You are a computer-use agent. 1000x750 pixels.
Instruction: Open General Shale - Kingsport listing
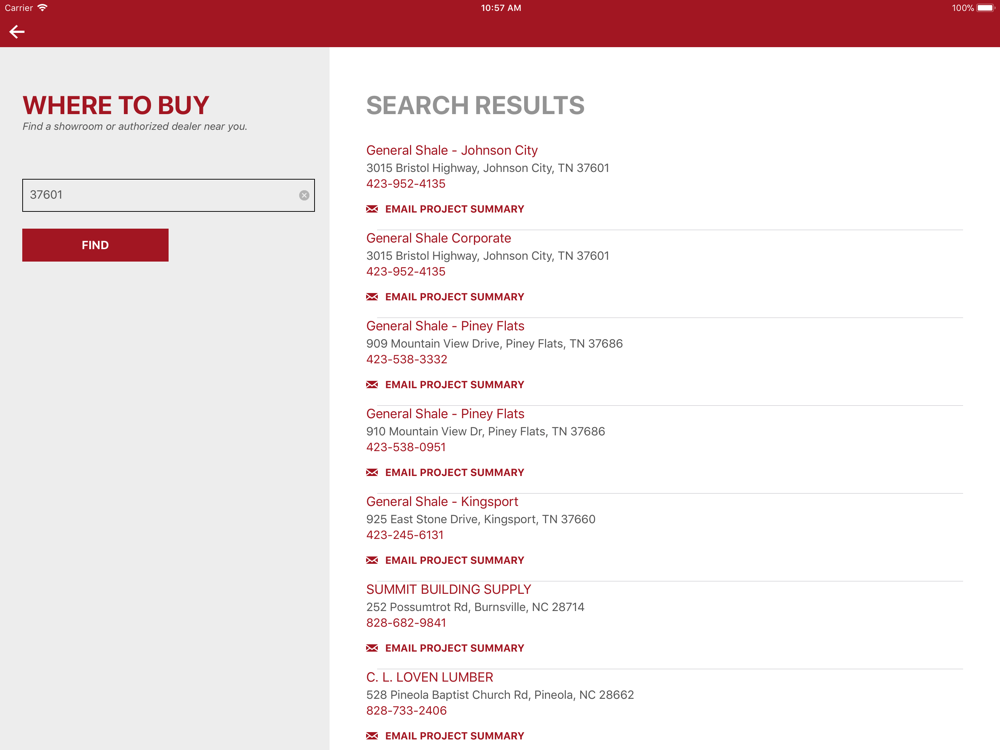coord(442,502)
